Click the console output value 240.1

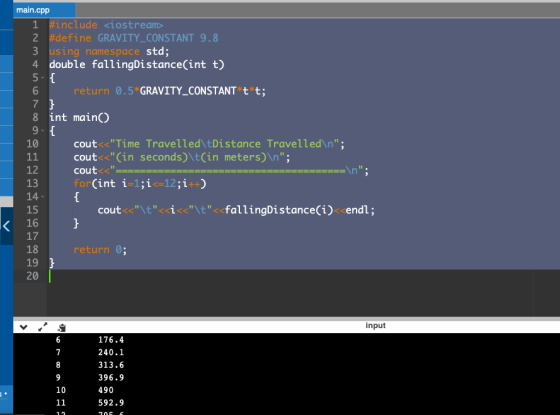(111, 352)
